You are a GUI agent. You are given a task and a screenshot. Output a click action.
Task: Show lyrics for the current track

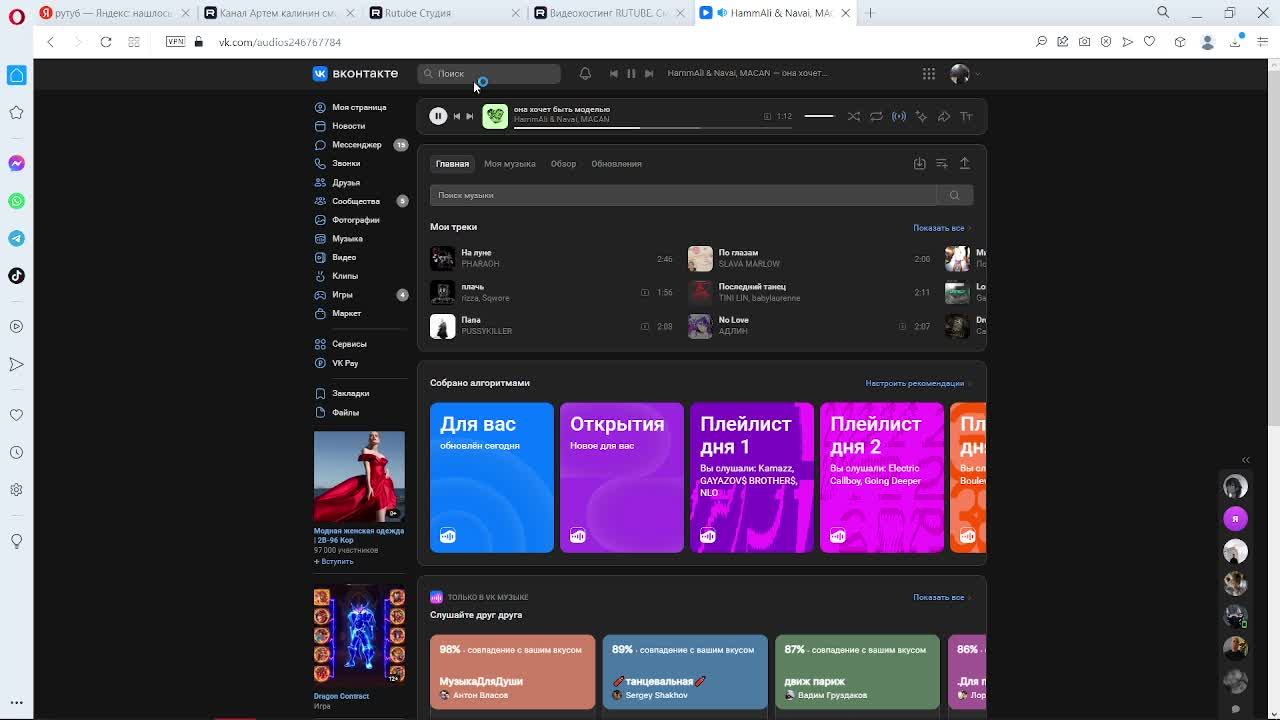tap(966, 116)
